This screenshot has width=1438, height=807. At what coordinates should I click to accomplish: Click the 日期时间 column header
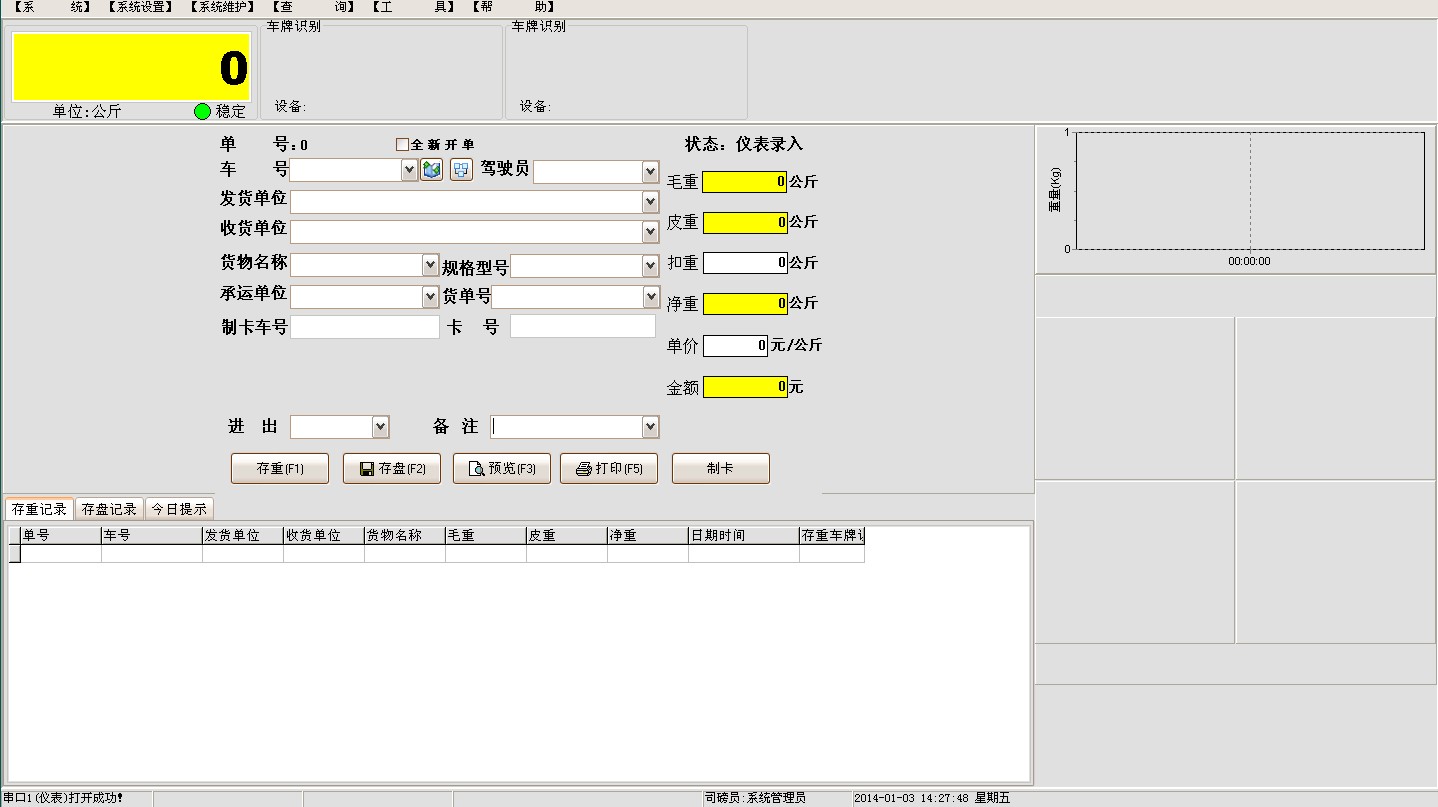744,536
